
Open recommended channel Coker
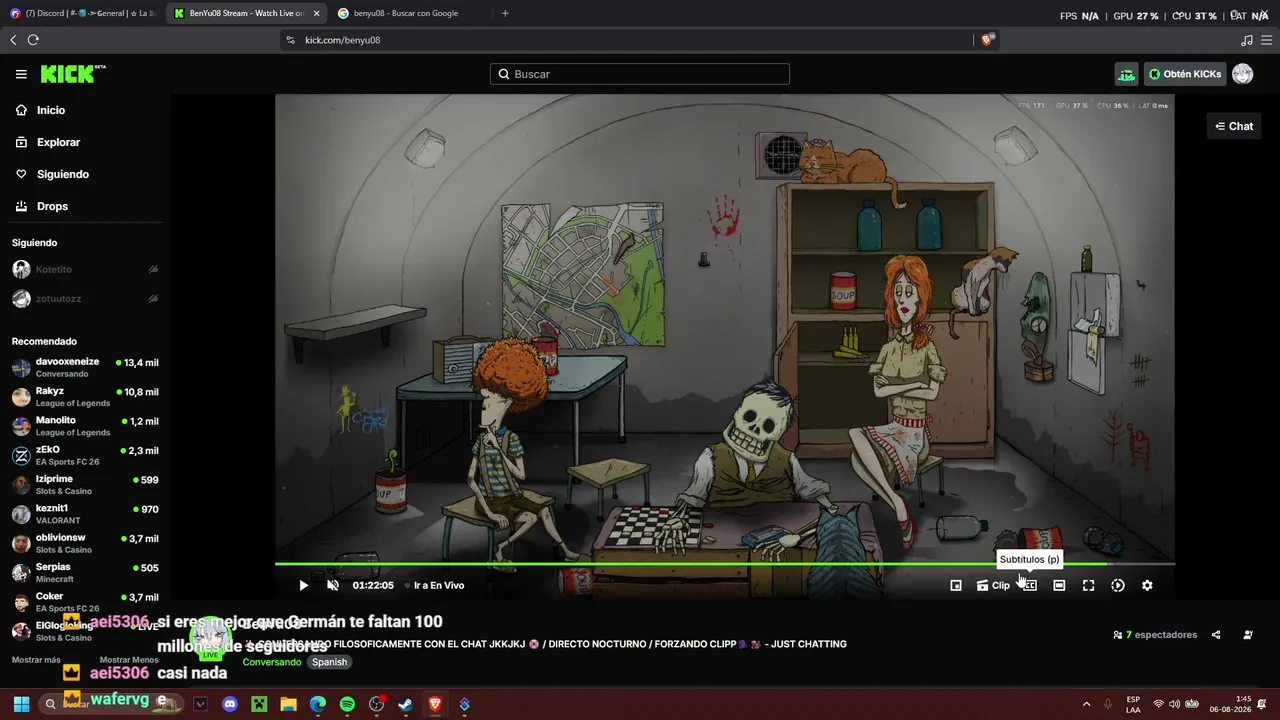click(x=85, y=602)
